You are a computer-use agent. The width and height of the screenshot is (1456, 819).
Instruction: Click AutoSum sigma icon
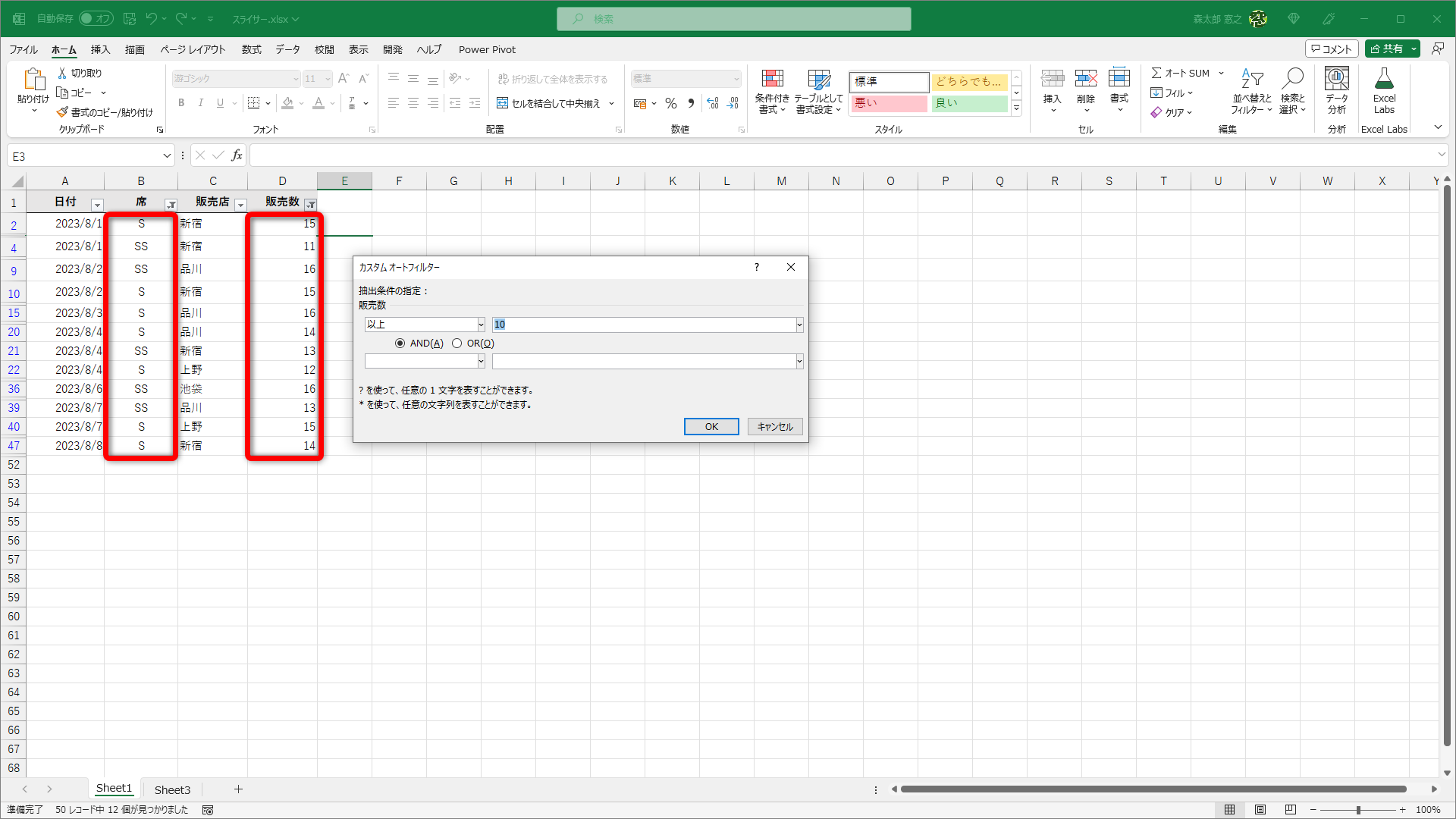point(1156,73)
